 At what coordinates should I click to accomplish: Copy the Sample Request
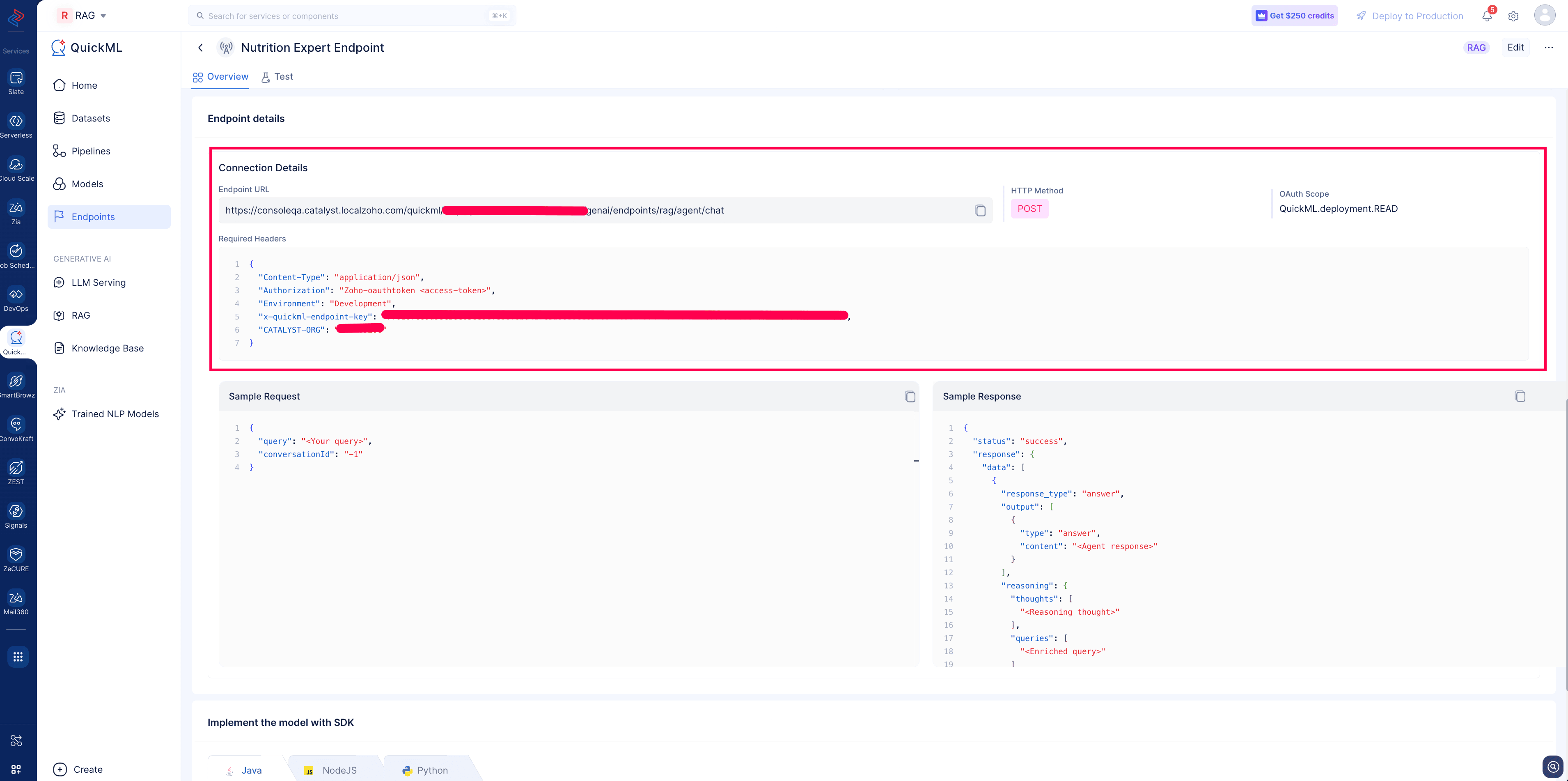910,397
